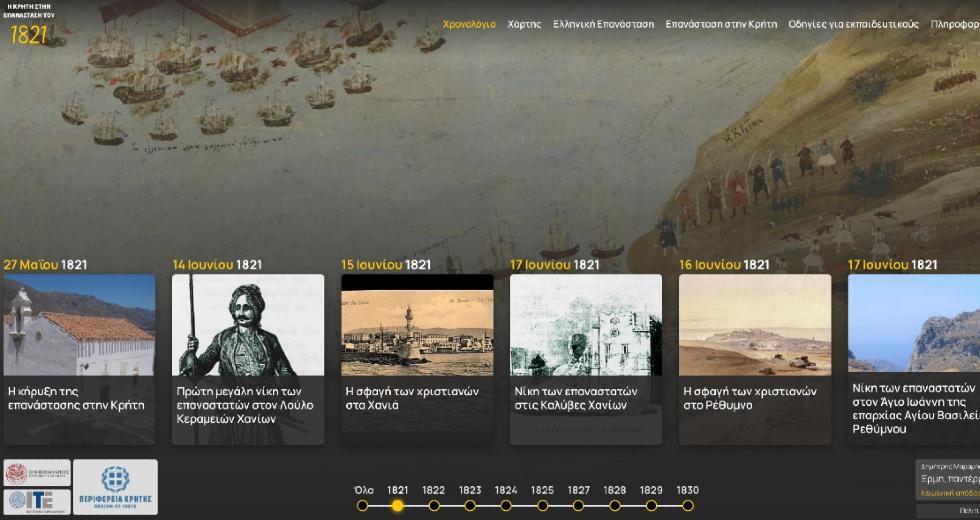980x520 pixels.
Task: Select the 1821 timeline marker
Action: tap(398, 505)
